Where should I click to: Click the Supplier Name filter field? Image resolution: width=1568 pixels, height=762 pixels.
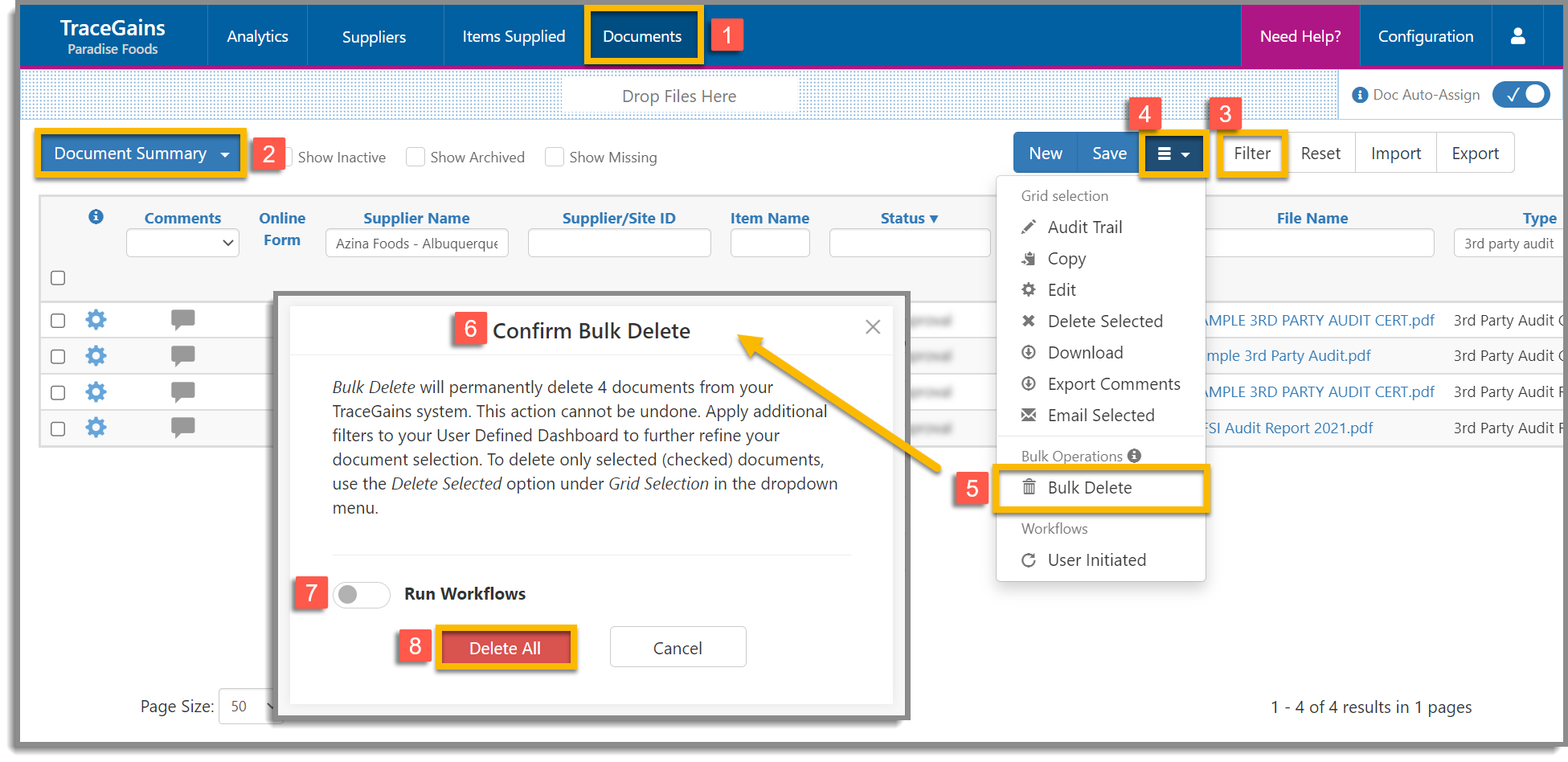pyautogui.click(x=417, y=243)
